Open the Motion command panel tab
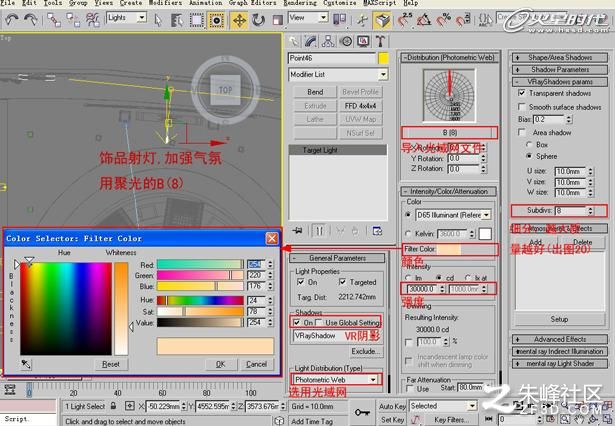 point(346,41)
